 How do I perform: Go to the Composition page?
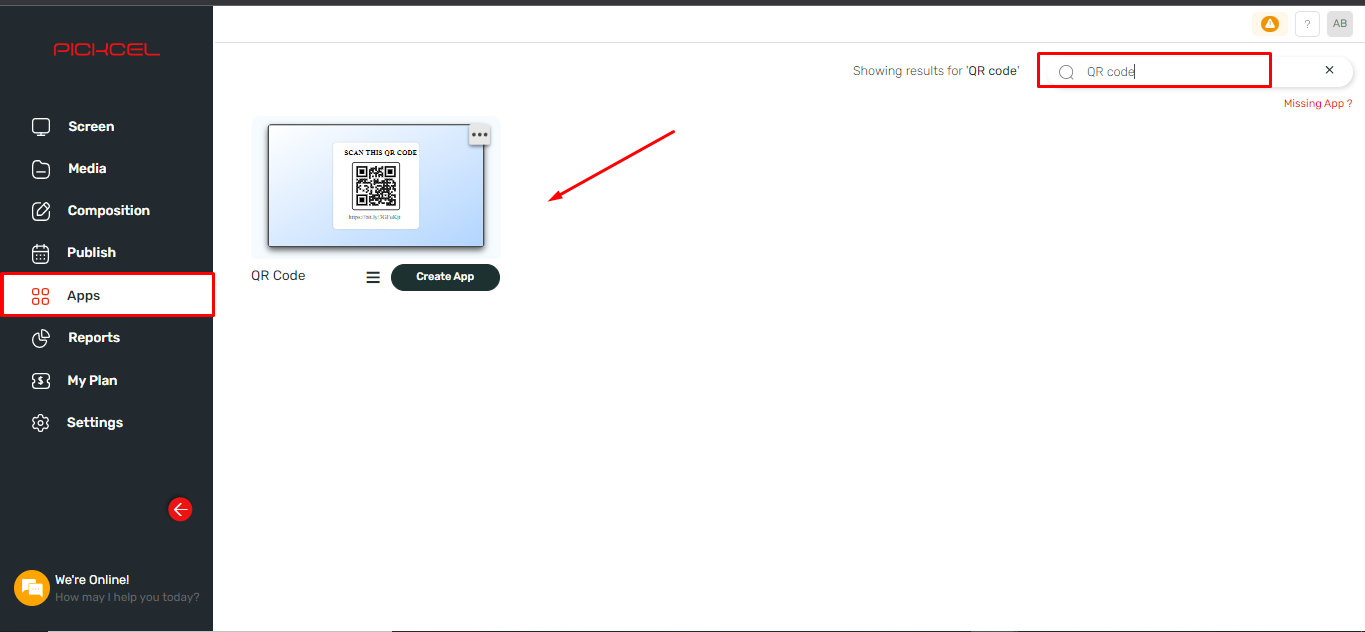pyautogui.click(x=107, y=211)
